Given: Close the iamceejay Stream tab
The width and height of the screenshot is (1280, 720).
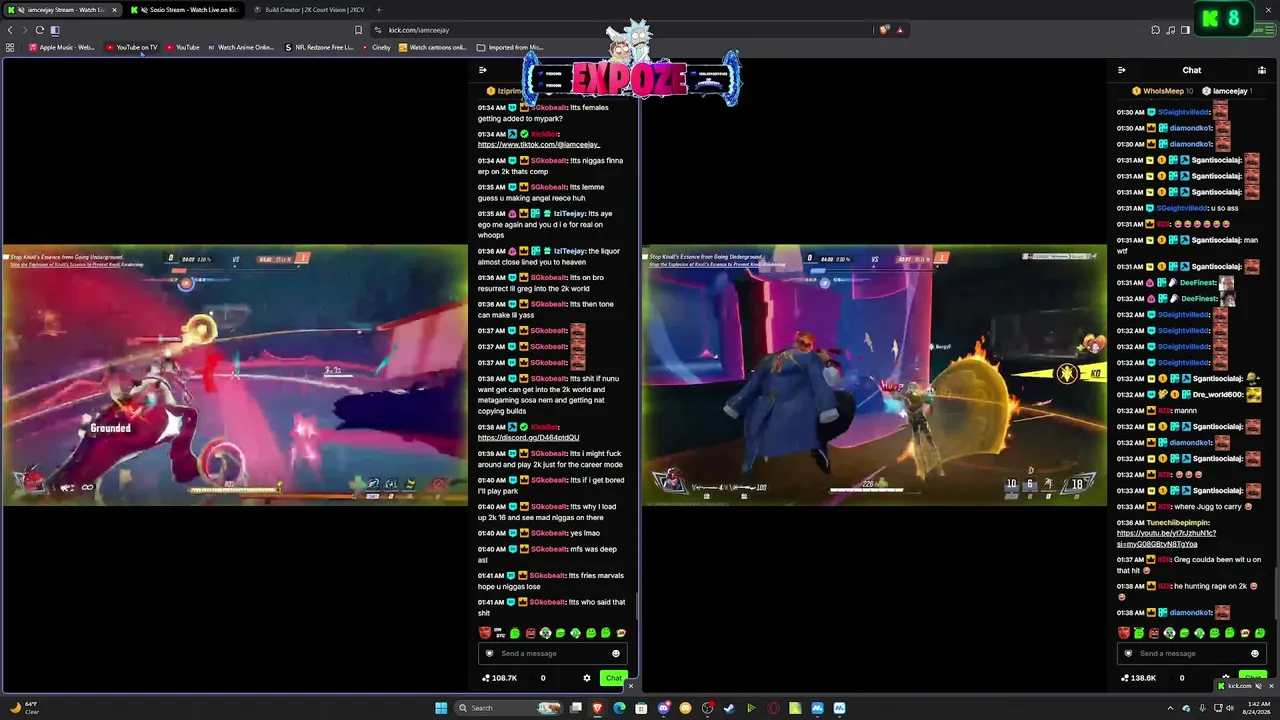Looking at the screenshot, I should coord(114,10).
